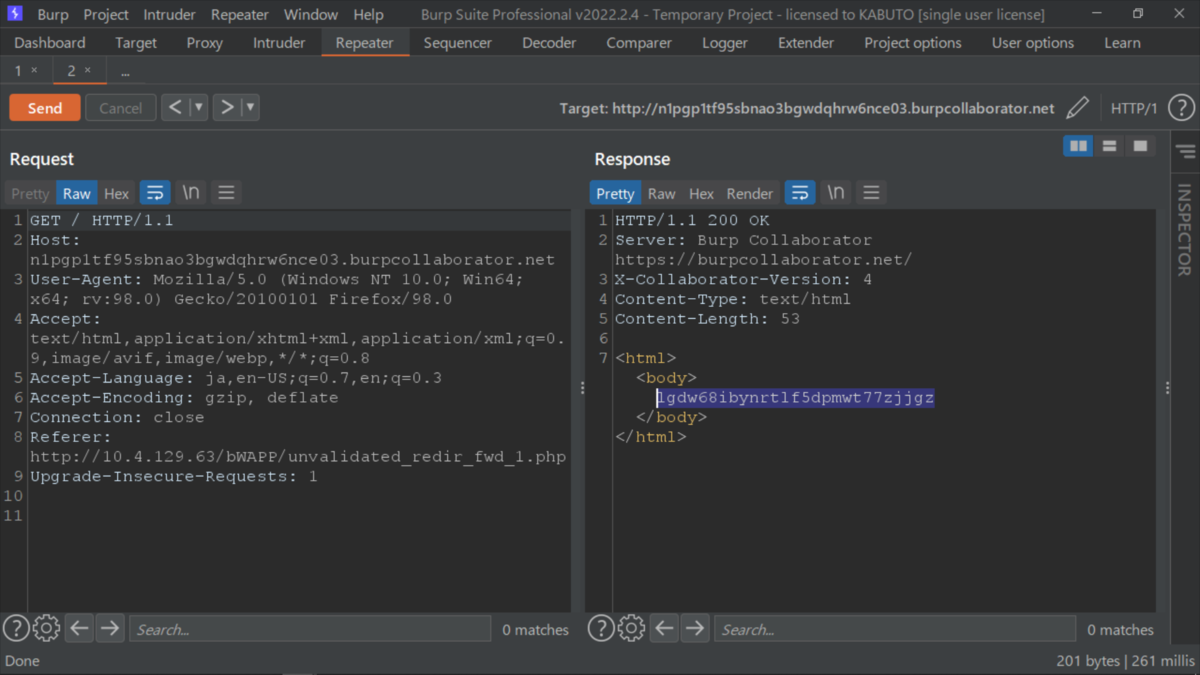
Task: Close Repeater tab 2
Action: pyautogui.click(x=87, y=71)
